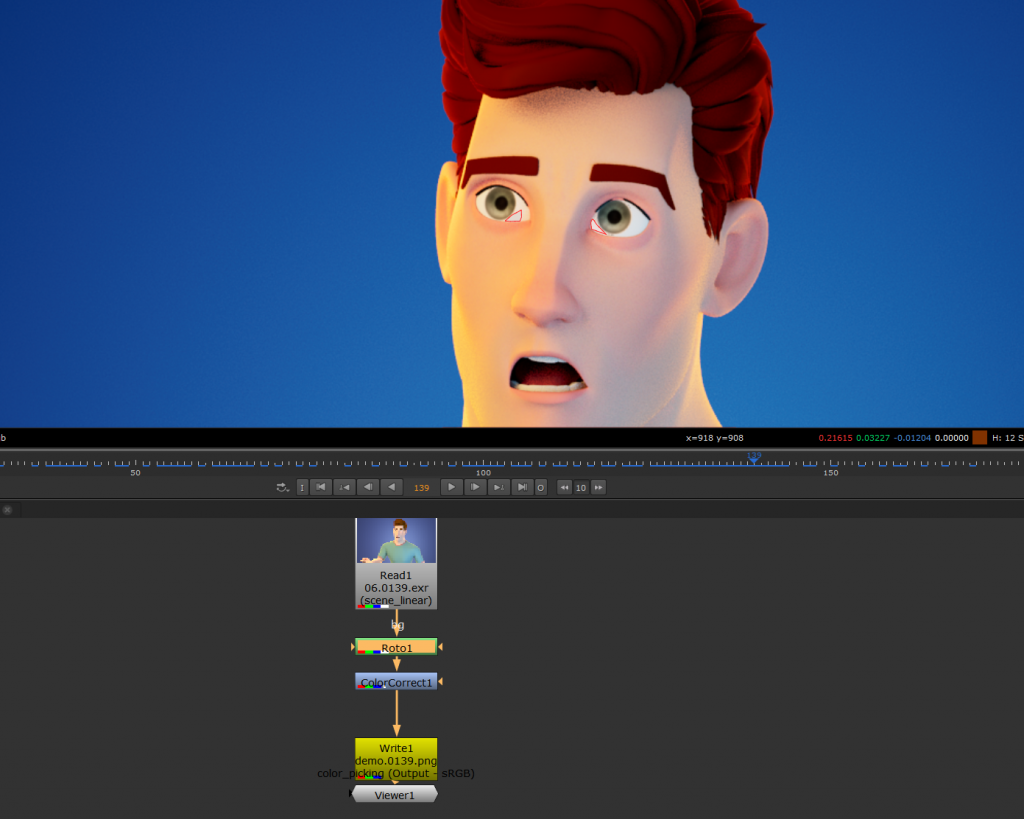Select the Viewer1 node
This screenshot has height=819, width=1024.
coord(394,794)
